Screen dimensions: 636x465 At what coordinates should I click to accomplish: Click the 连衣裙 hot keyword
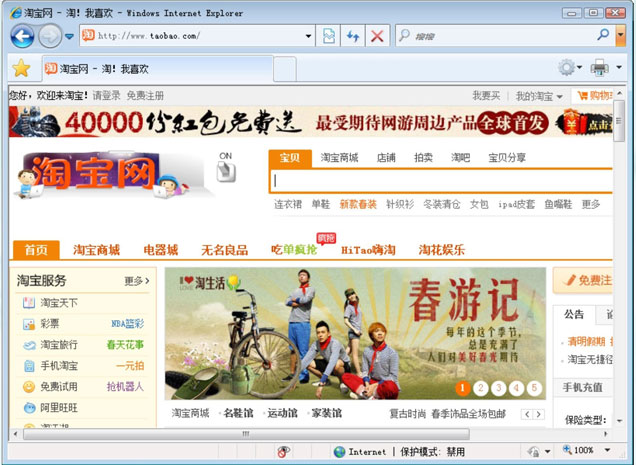coord(288,204)
